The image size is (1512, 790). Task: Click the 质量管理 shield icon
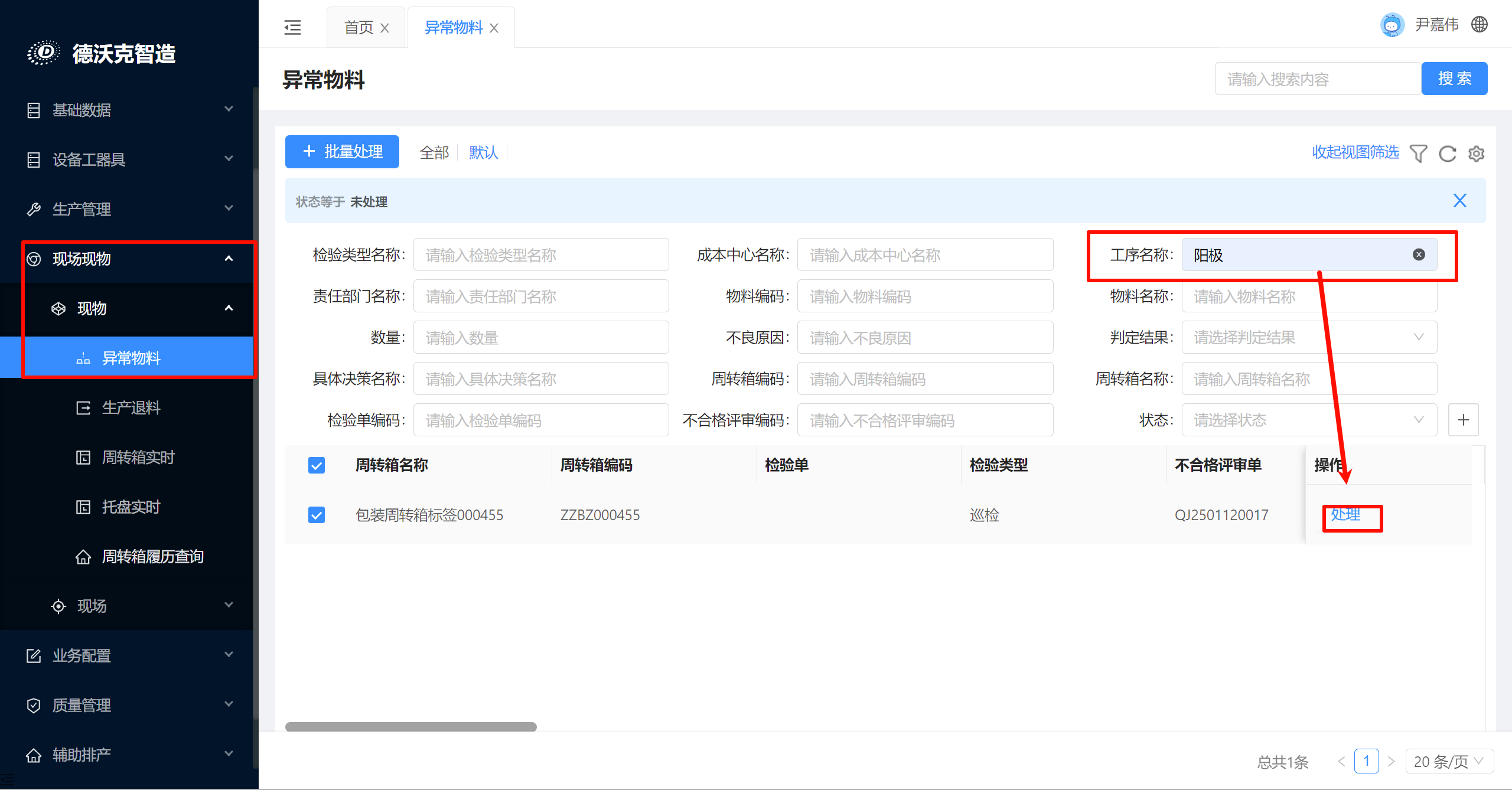click(x=34, y=705)
